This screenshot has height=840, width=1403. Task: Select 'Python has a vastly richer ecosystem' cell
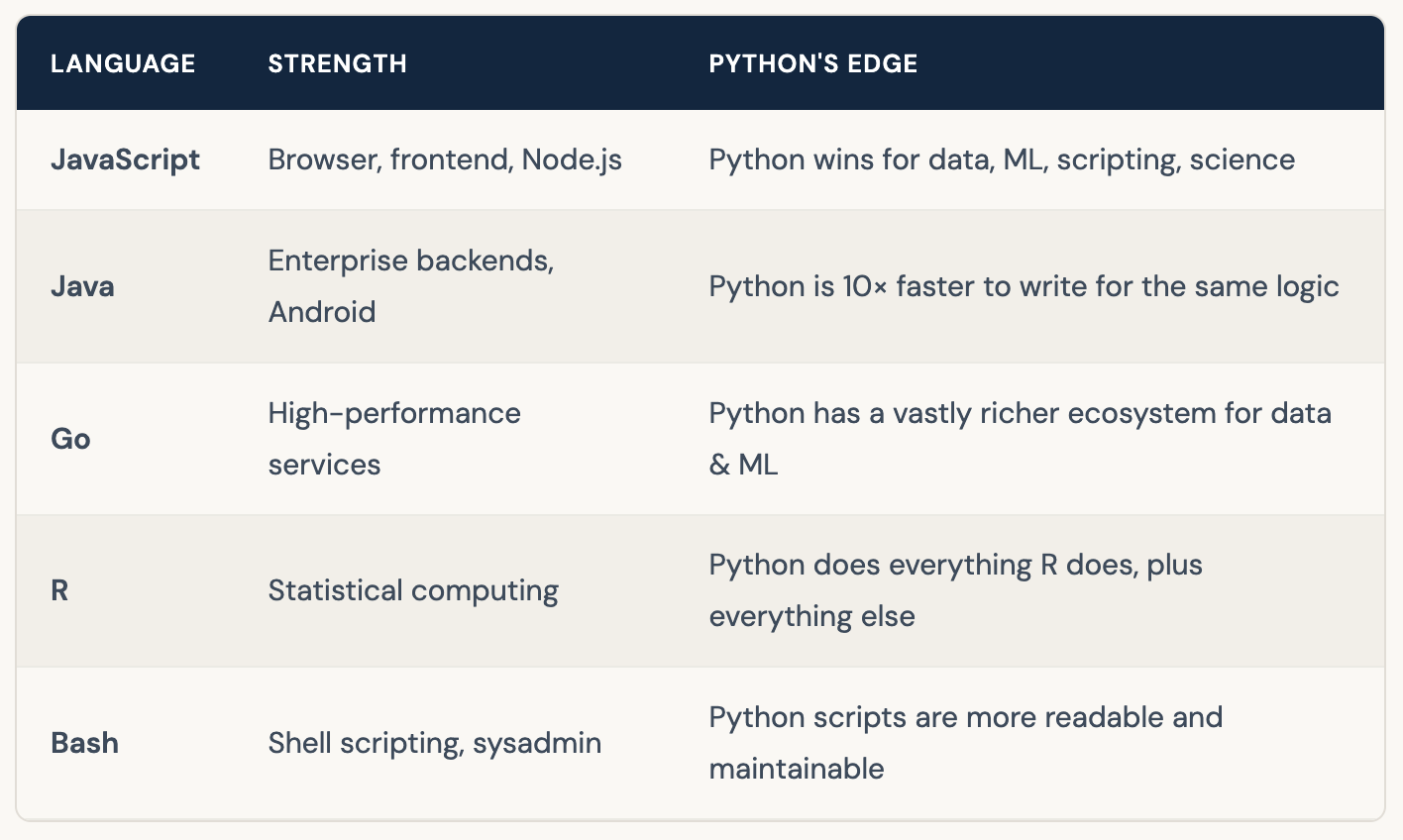tap(1019, 439)
